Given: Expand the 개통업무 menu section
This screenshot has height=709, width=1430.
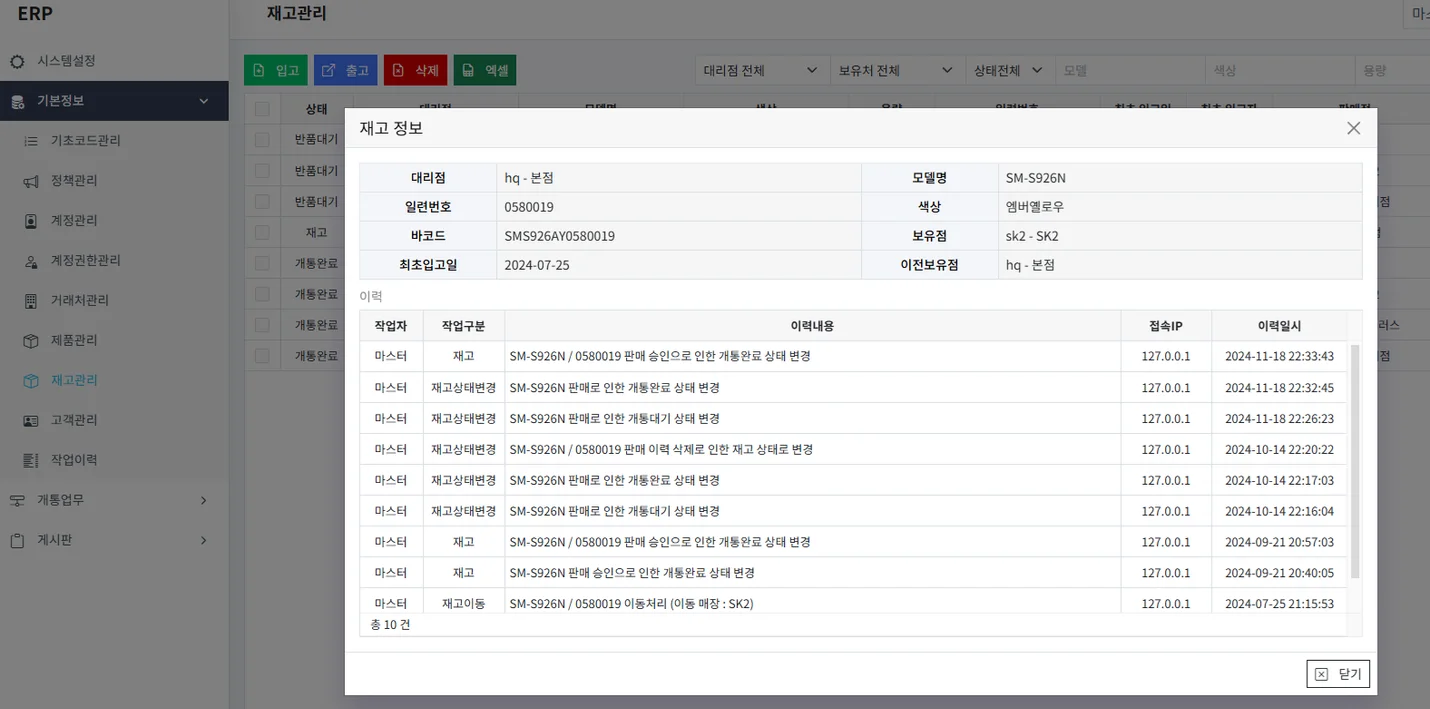Looking at the screenshot, I should click(204, 500).
